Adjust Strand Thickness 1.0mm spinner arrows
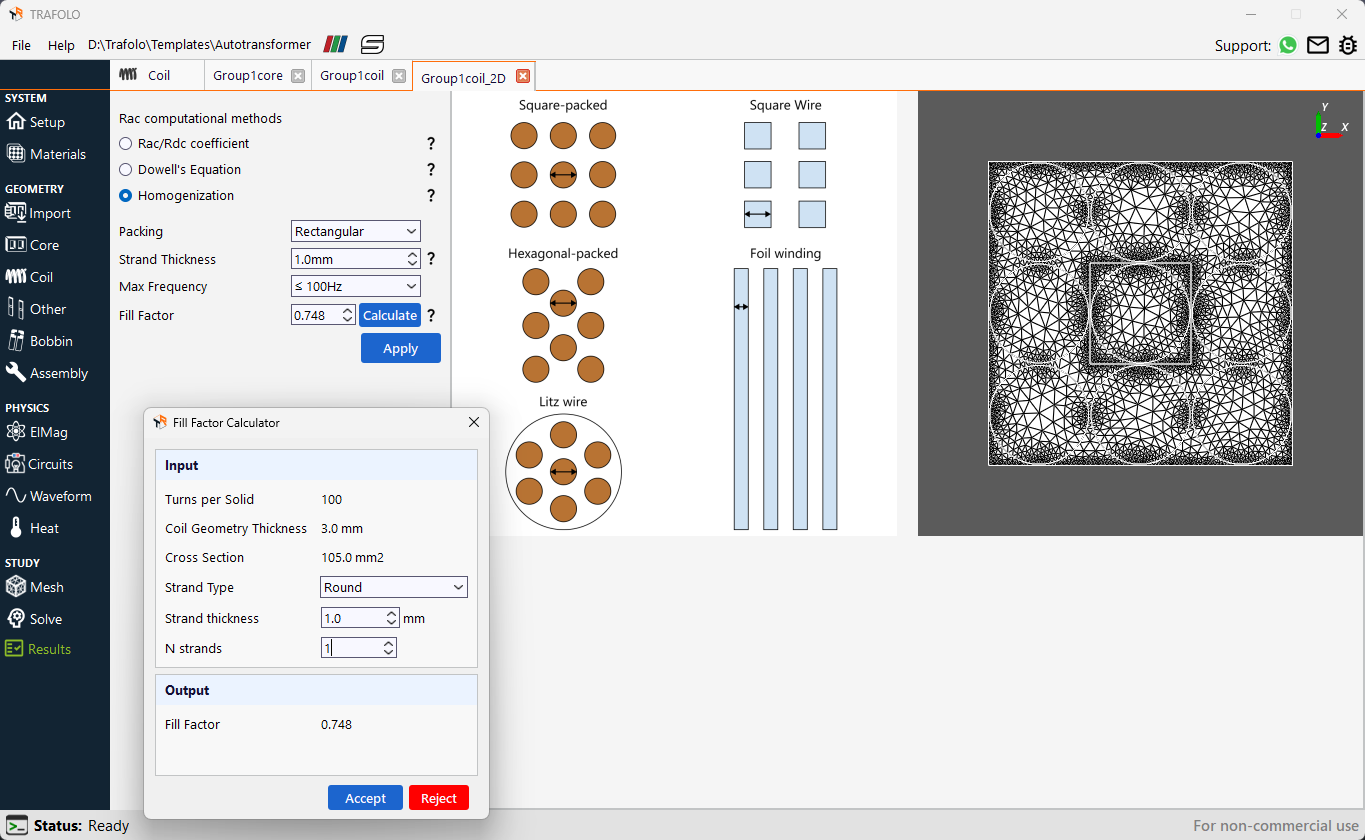Viewport: 1365px width, 840px height. pos(413,259)
